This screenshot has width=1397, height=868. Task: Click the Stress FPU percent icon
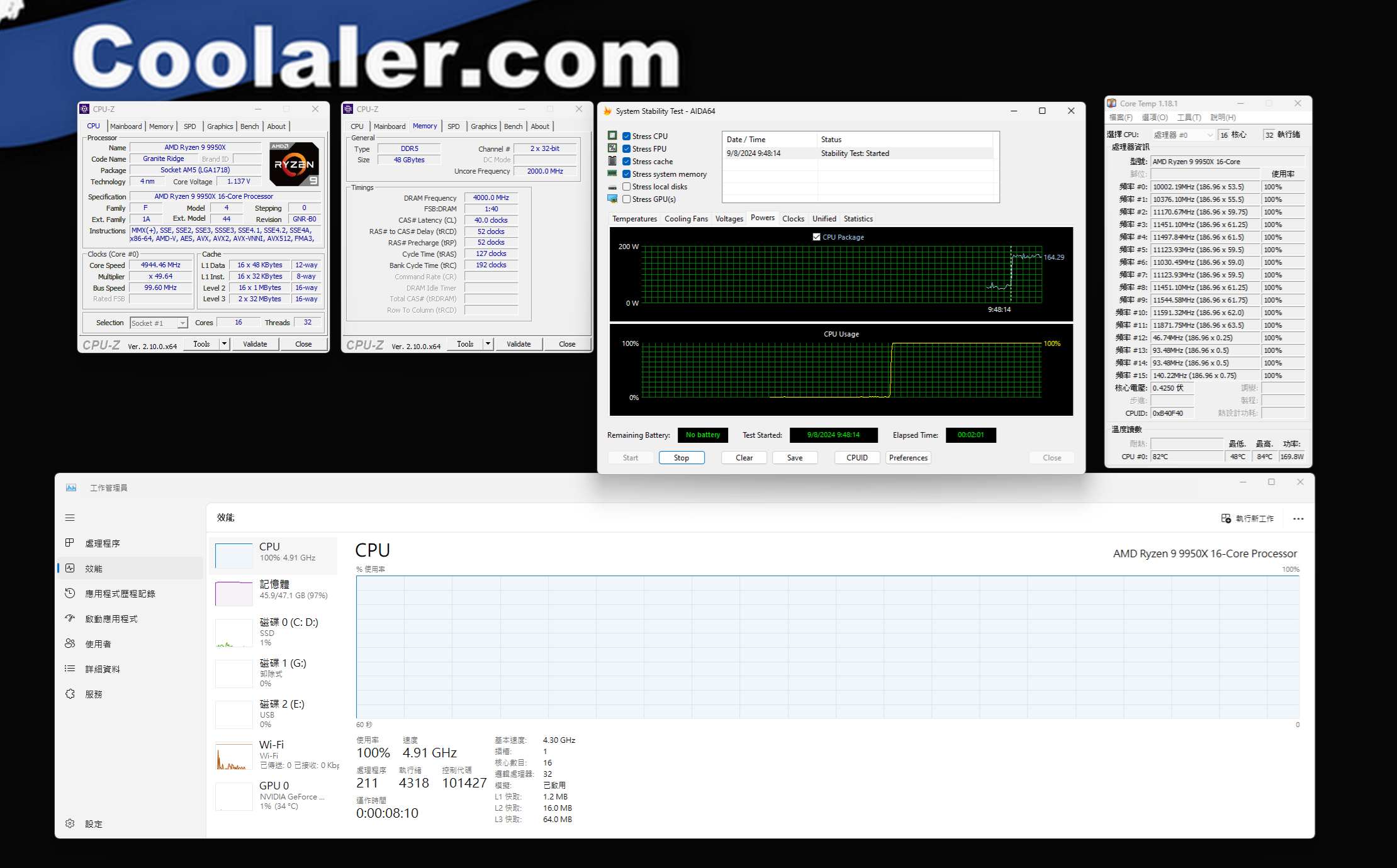[x=612, y=148]
